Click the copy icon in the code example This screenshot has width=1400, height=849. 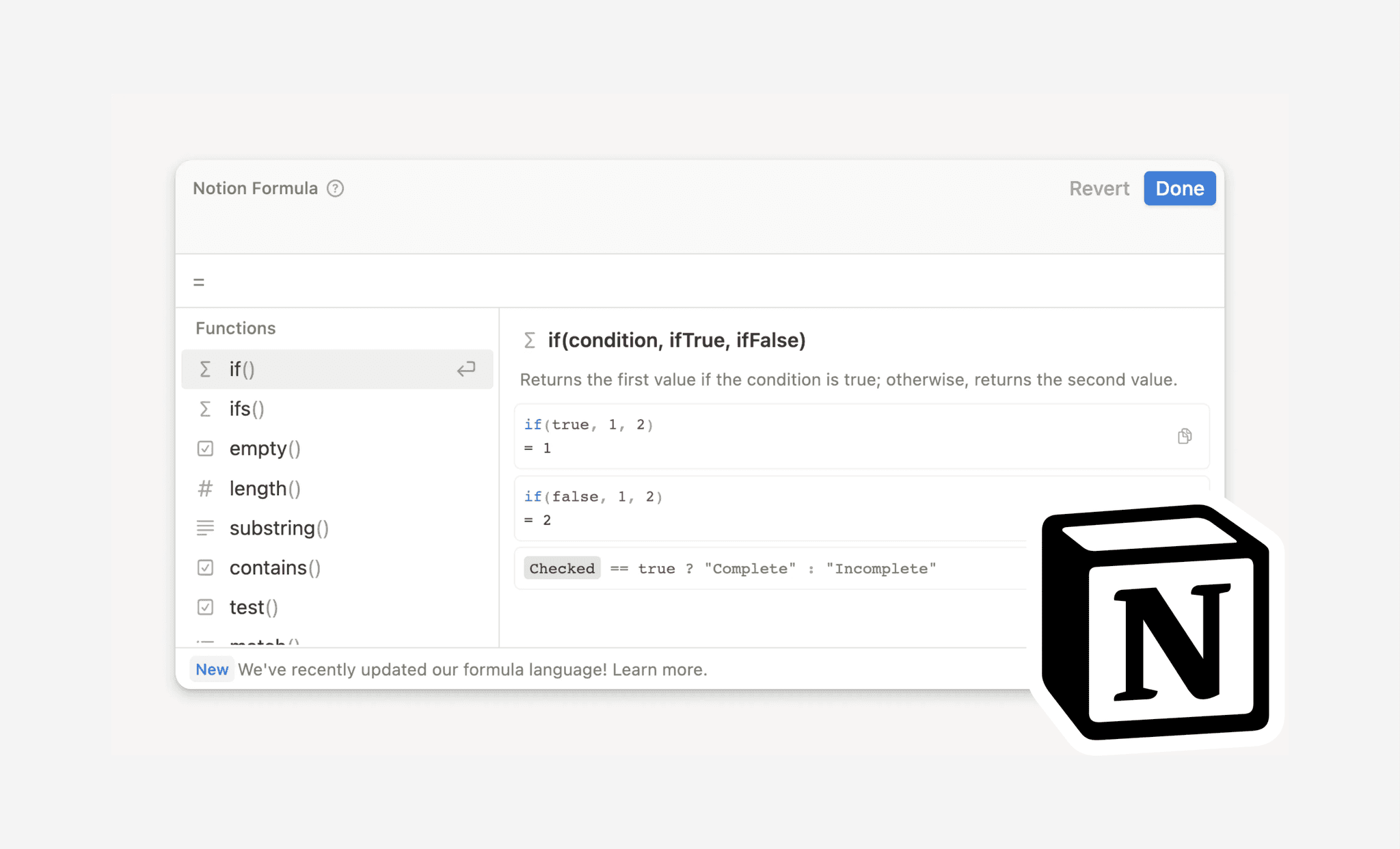click(1184, 436)
